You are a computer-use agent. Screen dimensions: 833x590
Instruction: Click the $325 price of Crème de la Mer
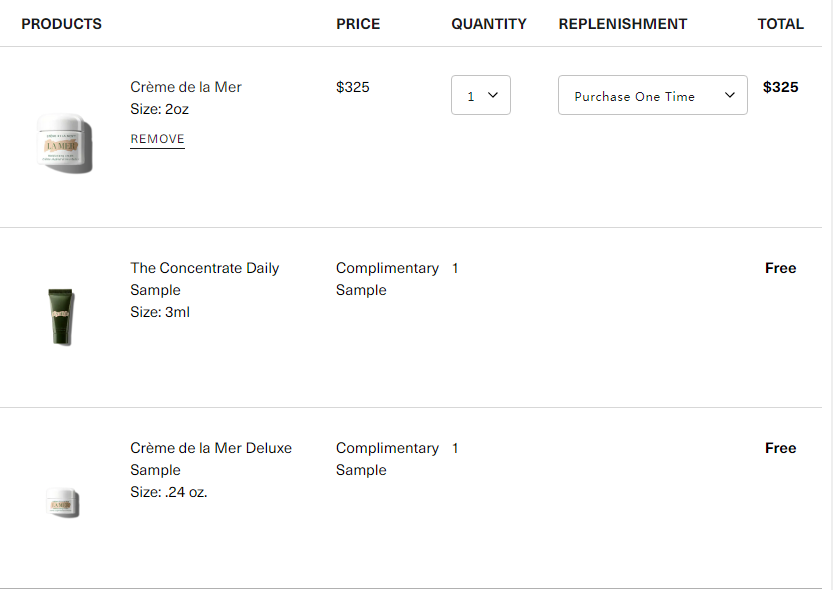coord(353,87)
